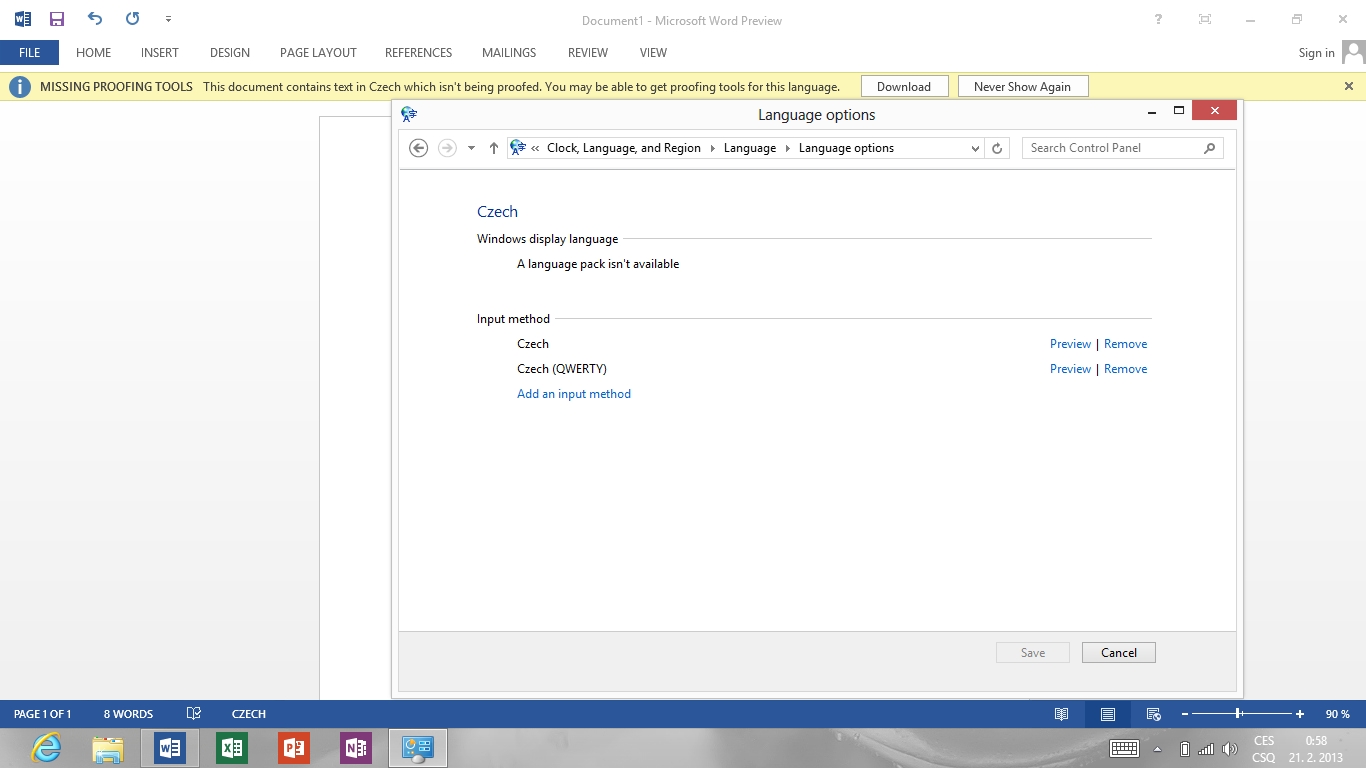Click the Language breadcrumb item
Screen dimensions: 1366x768
(x=750, y=148)
